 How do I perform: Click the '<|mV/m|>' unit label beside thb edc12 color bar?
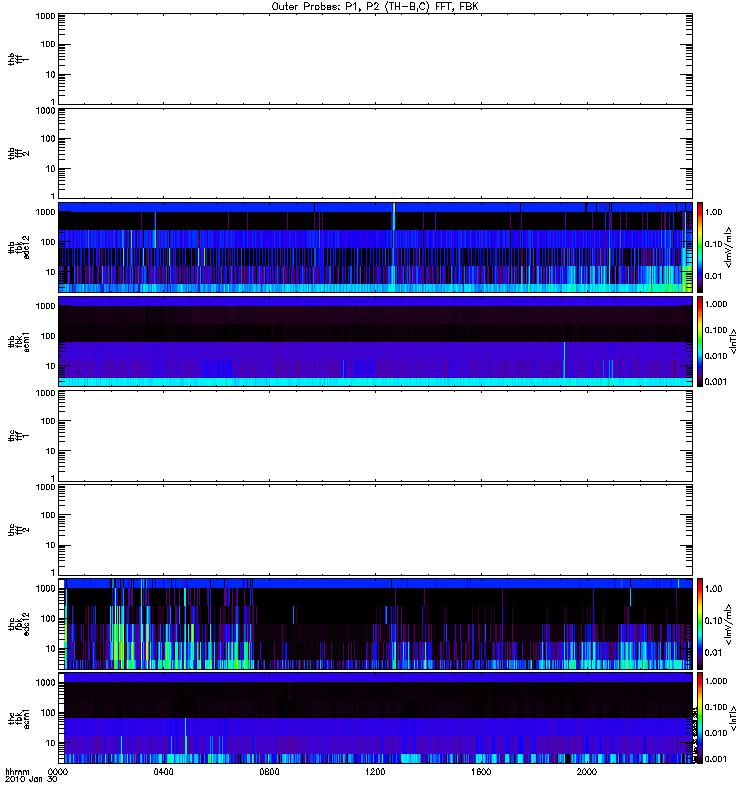click(729, 247)
